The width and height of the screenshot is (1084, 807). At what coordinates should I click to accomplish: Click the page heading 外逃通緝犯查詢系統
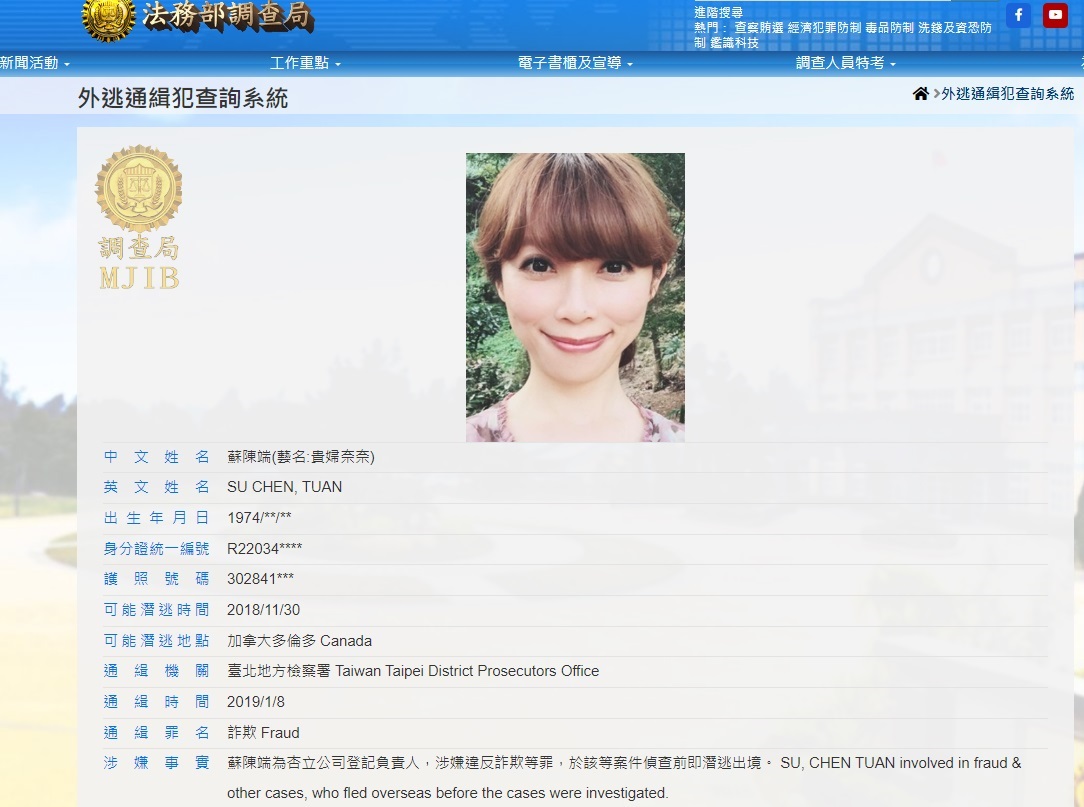pyautogui.click(x=183, y=98)
